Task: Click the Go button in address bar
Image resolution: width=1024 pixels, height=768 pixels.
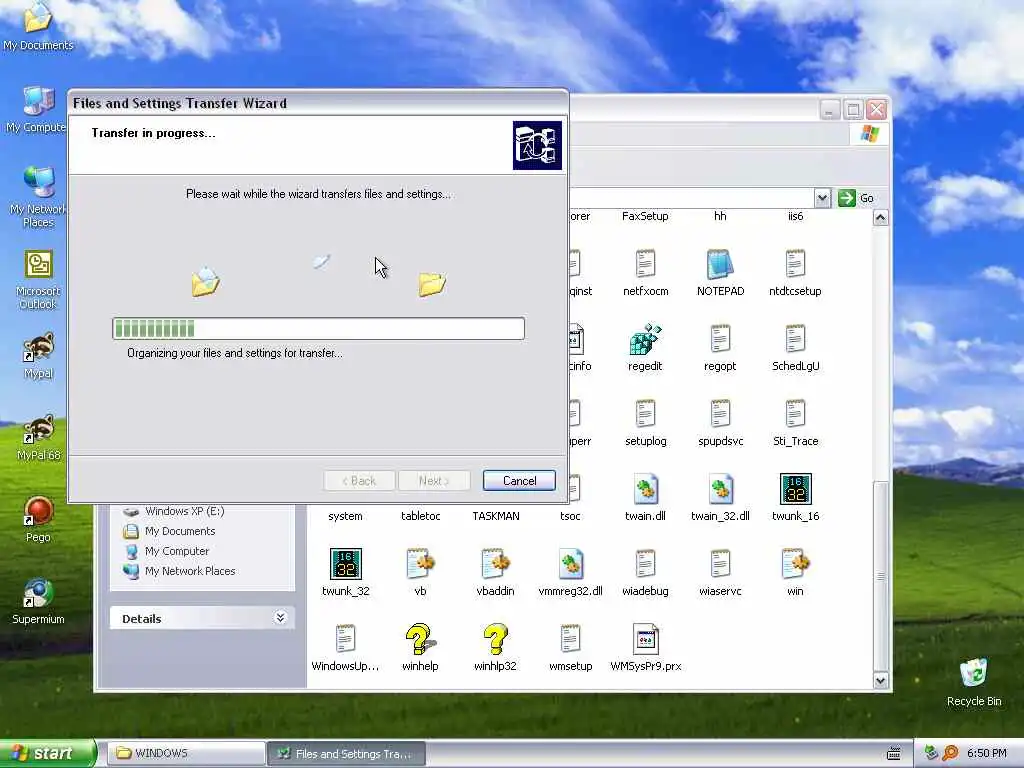Action: [x=856, y=198]
